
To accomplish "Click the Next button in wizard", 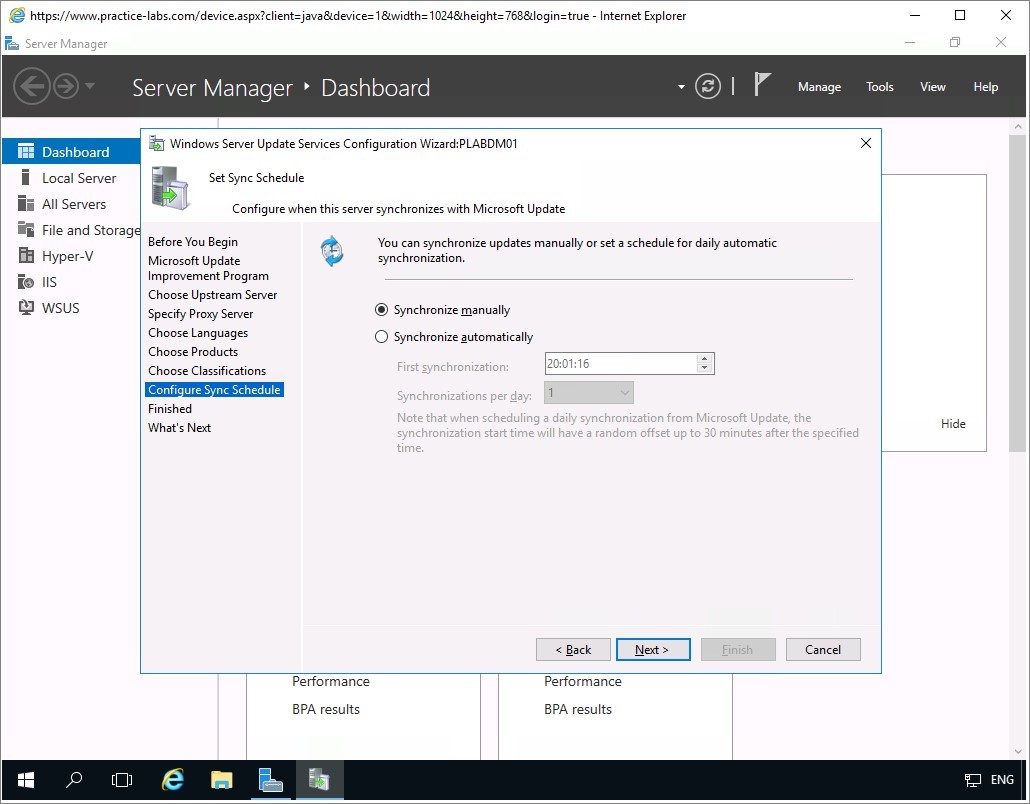I will coord(653,650).
